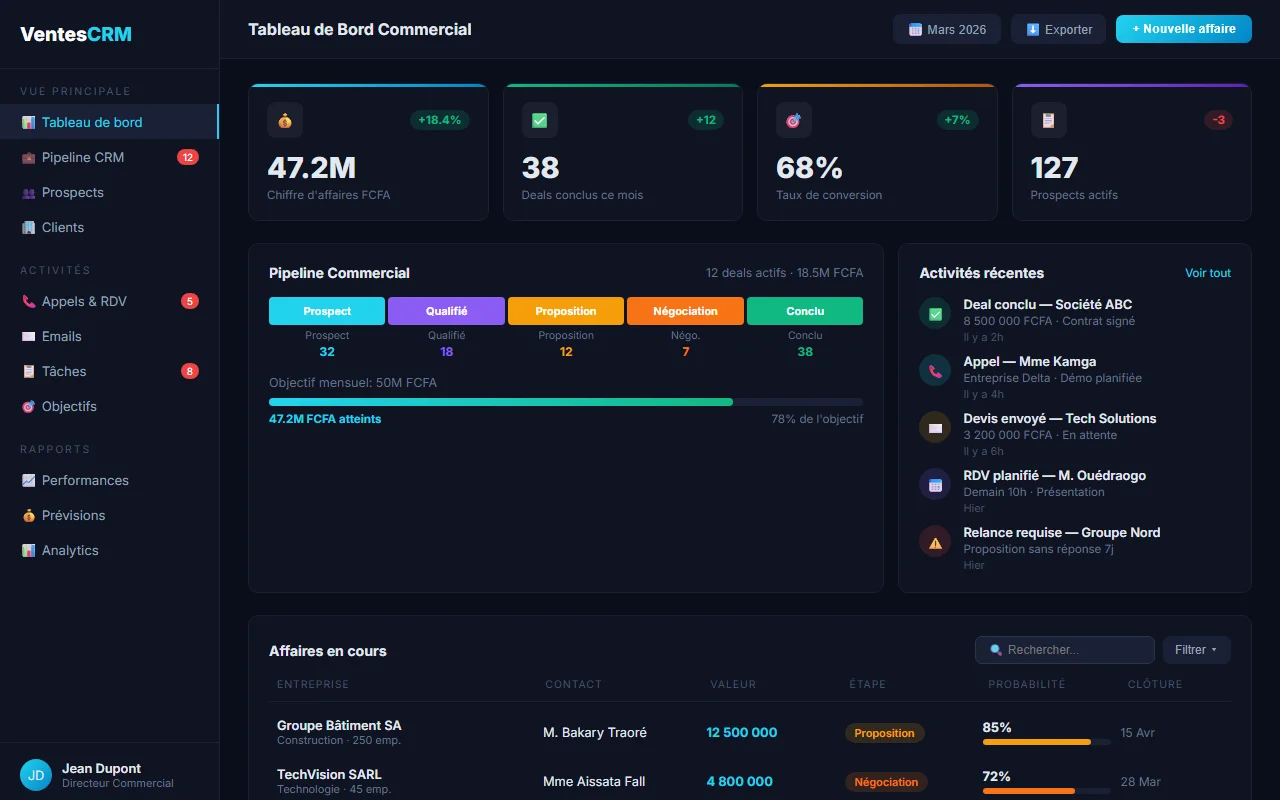Click the Prévisions money bag icon
This screenshot has height=800, width=1280.
pyautogui.click(x=29, y=515)
